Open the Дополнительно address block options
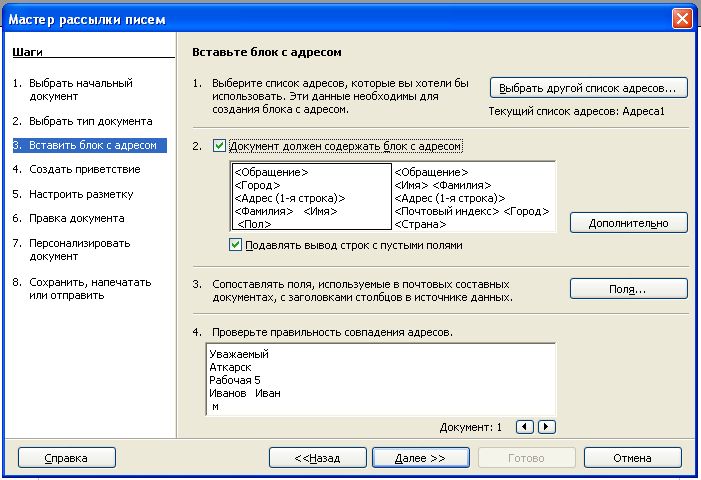Image resolution: width=701 pixels, height=480 pixels. tap(628, 223)
